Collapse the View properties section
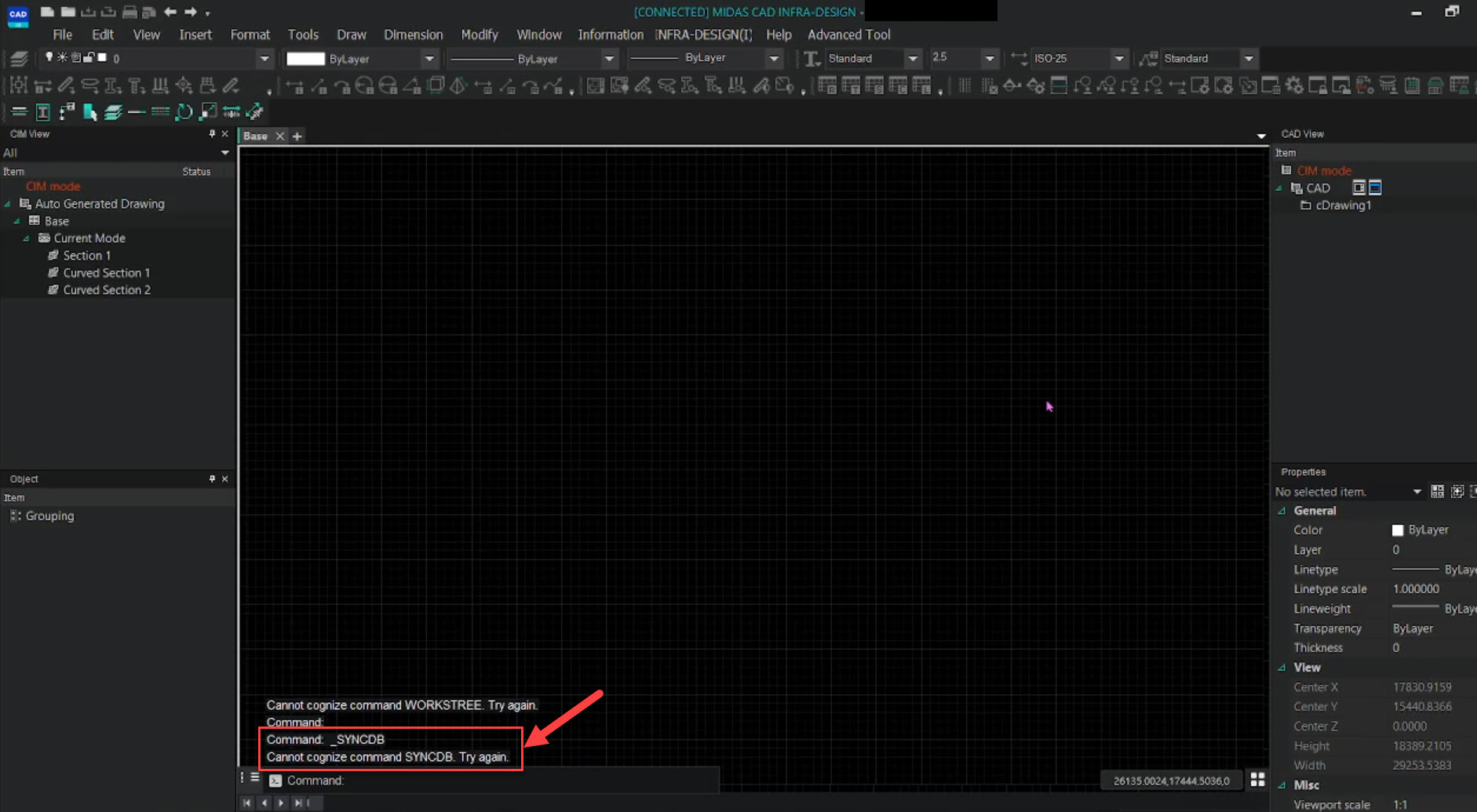This screenshot has width=1477, height=812. pos(1282,668)
